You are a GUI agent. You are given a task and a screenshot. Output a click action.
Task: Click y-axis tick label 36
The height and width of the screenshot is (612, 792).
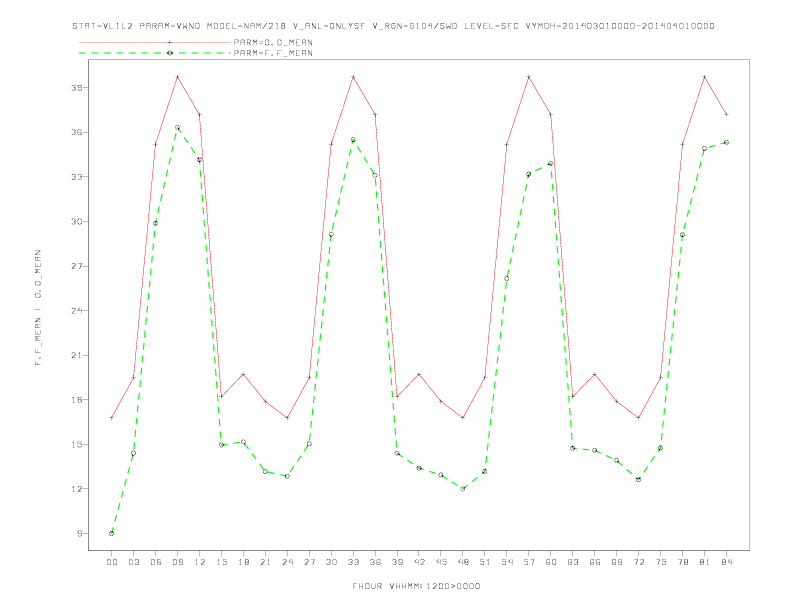coord(77,132)
